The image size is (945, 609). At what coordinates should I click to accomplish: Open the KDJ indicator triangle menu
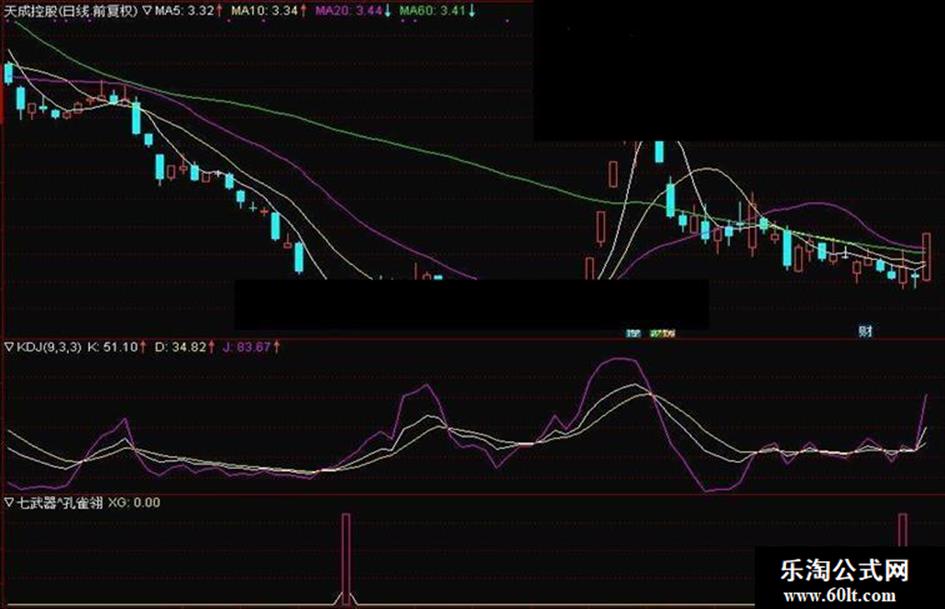tap(9, 347)
